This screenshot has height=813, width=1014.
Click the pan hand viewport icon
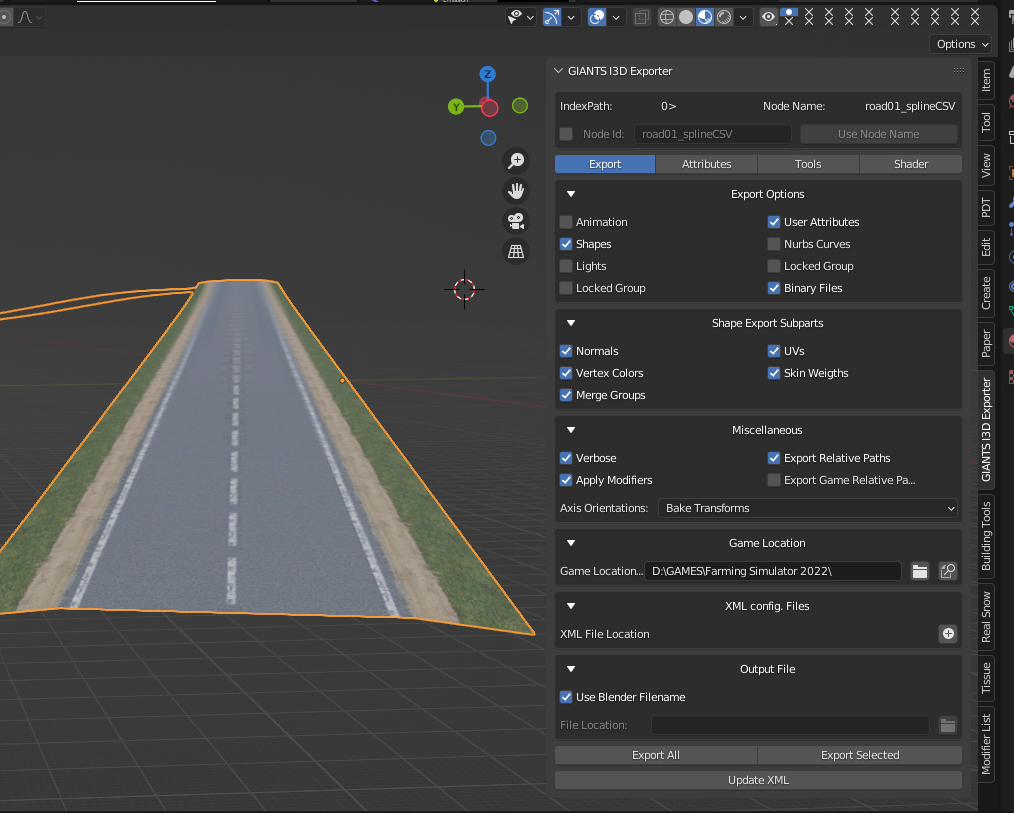(516, 191)
